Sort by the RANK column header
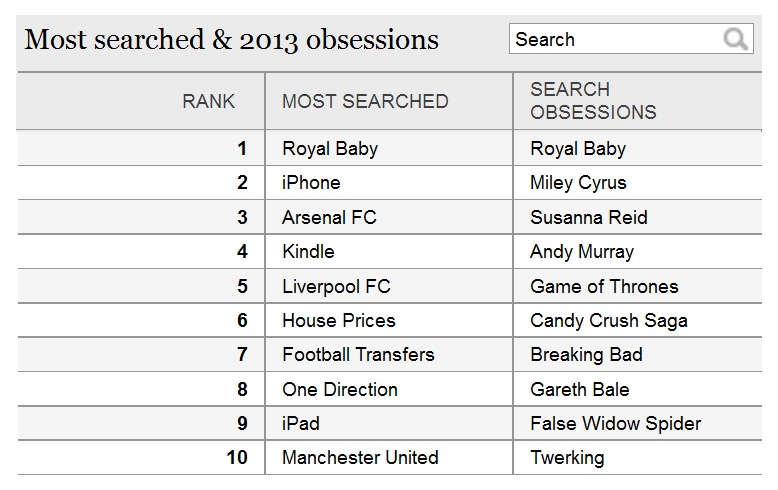 click(x=208, y=102)
